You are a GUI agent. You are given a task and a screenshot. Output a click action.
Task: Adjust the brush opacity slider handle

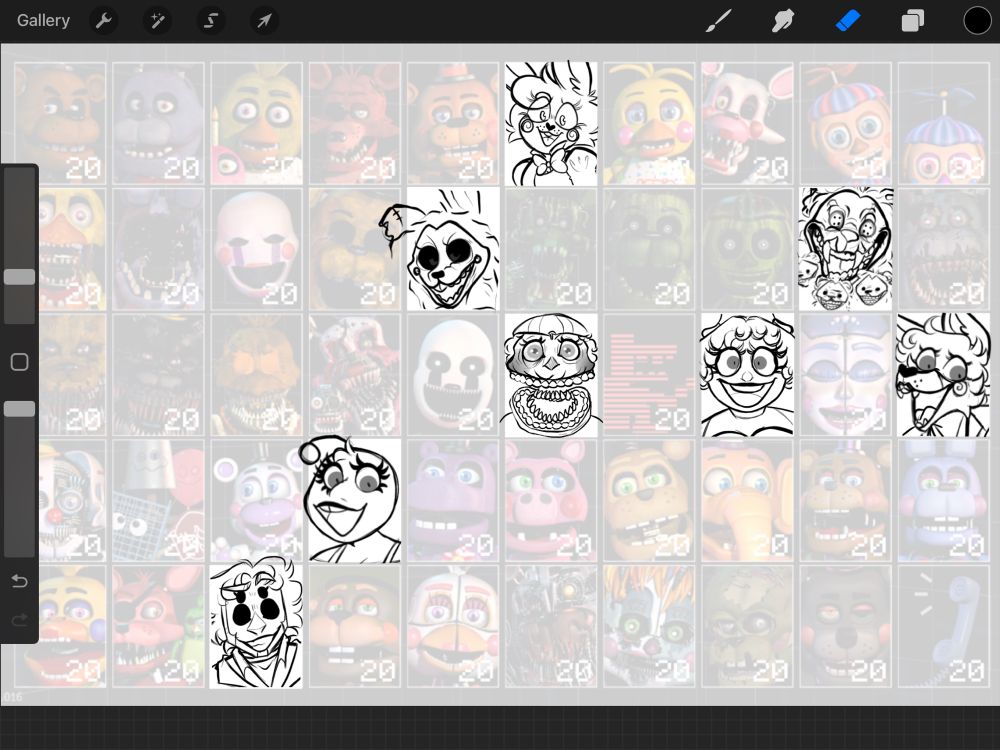(x=20, y=409)
